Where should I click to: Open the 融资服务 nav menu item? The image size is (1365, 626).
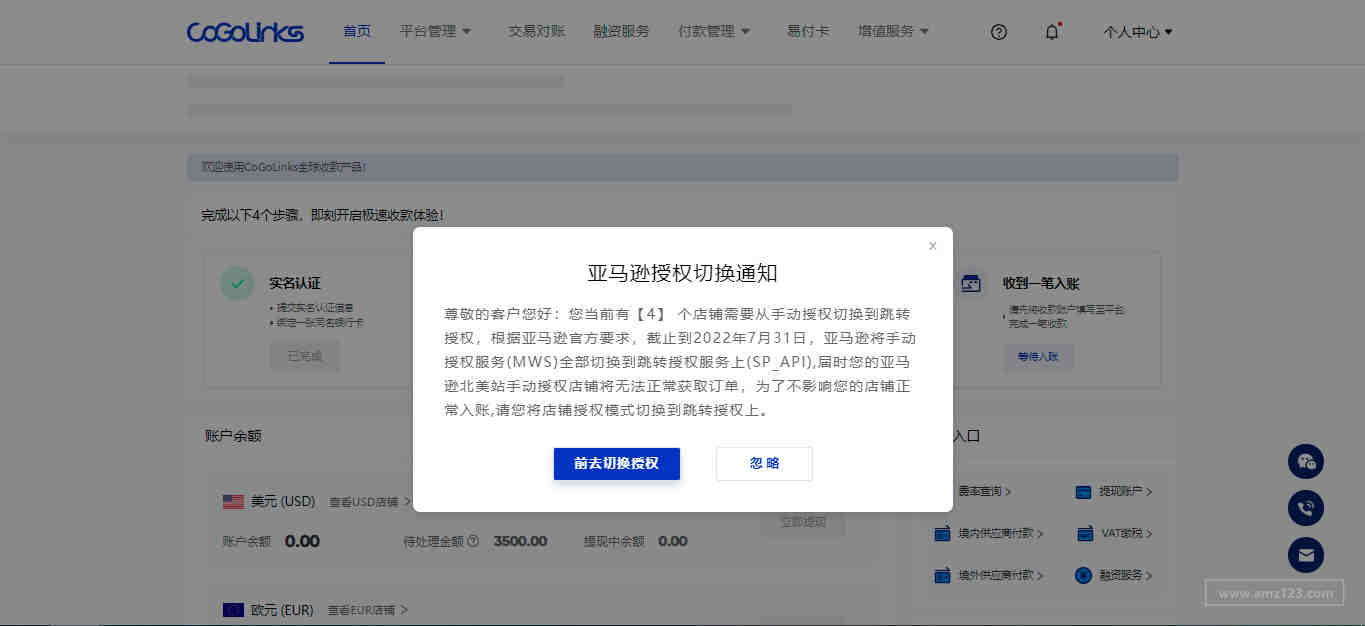[x=621, y=32]
